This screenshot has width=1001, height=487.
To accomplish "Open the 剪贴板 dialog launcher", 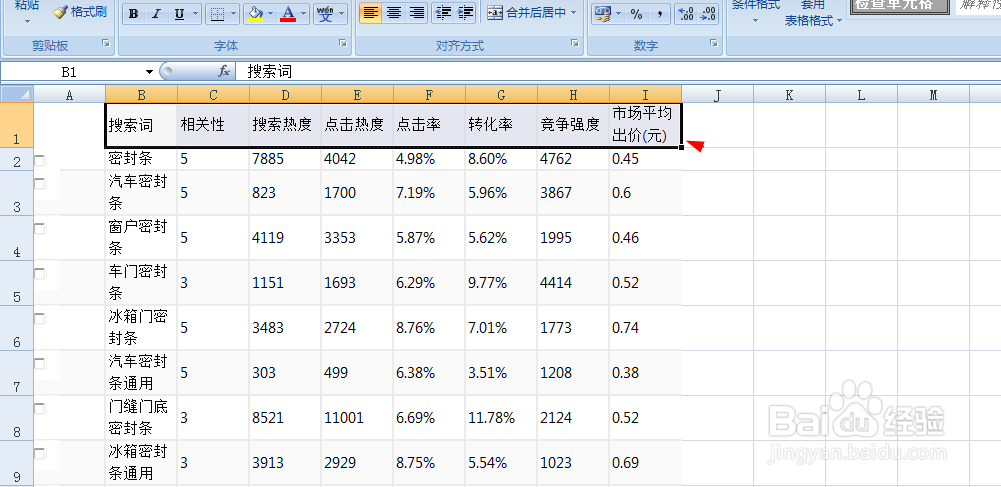I will [105, 43].
